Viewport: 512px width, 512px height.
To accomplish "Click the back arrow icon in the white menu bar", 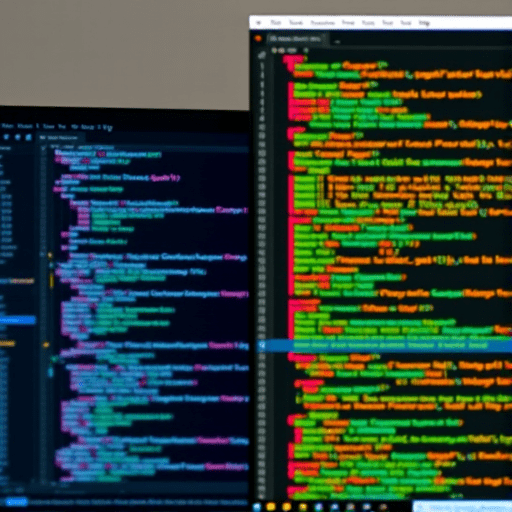I will pos(258,23).
